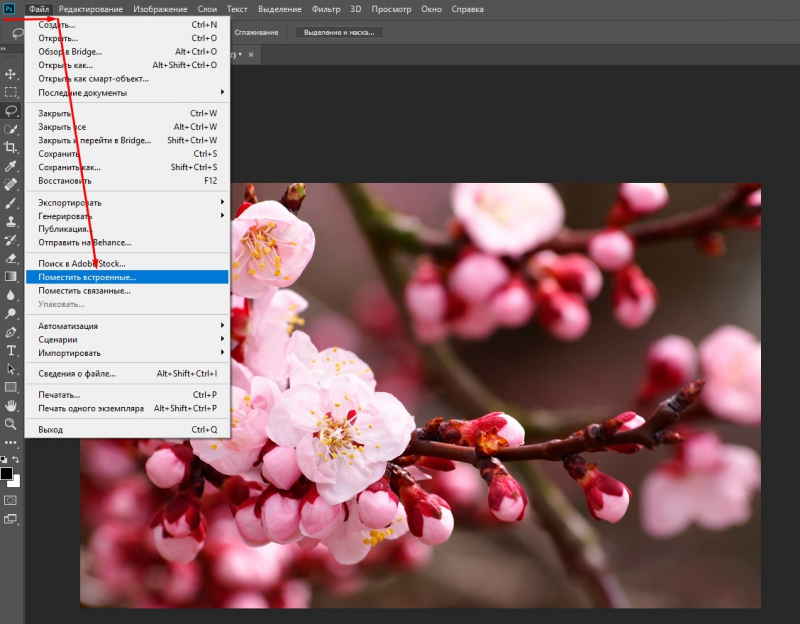800x624 pixels.
Task: Open the Изображение menu
Action: tap(160, 9)
